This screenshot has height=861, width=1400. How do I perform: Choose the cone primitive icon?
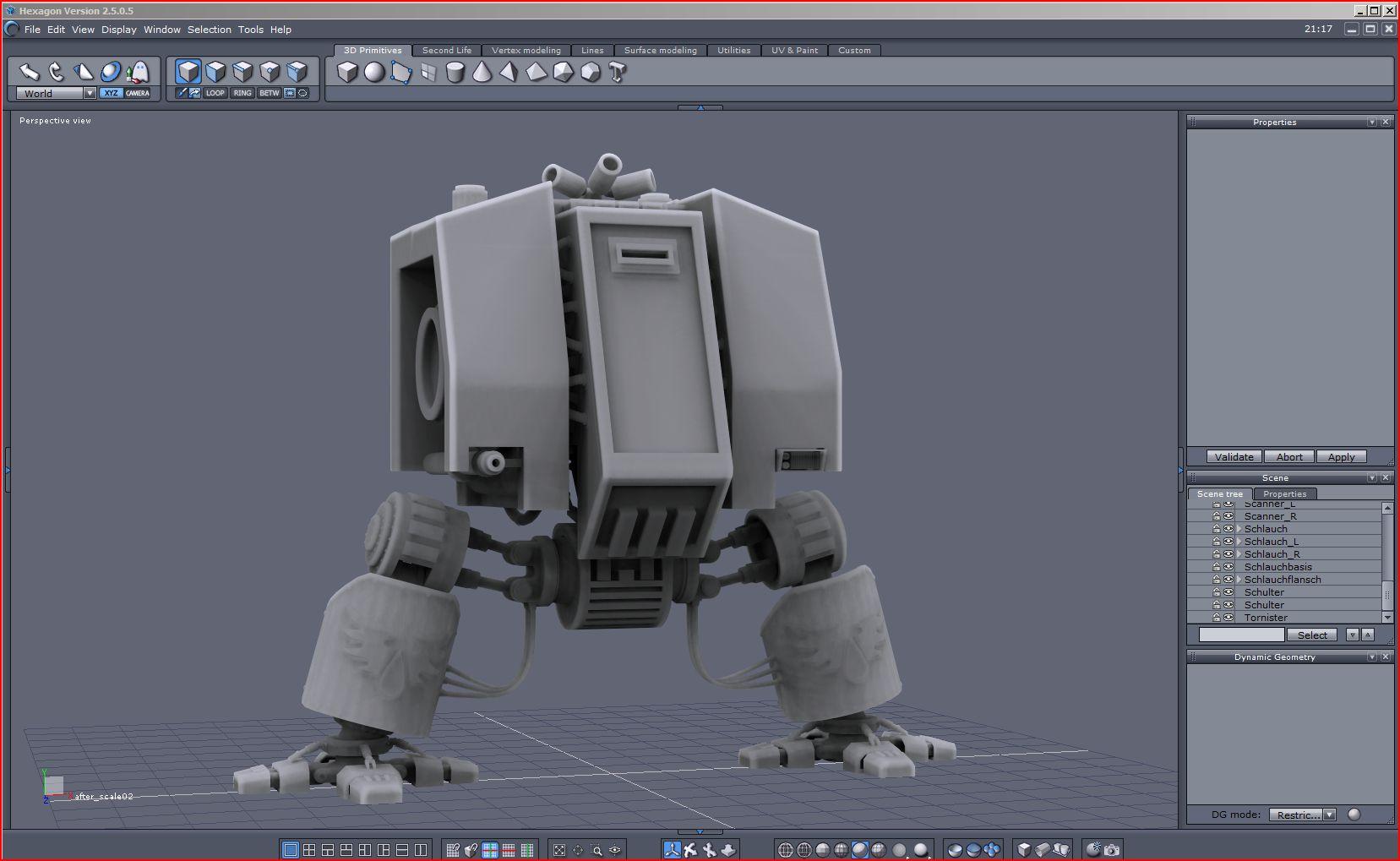click(x=482, y=73)
